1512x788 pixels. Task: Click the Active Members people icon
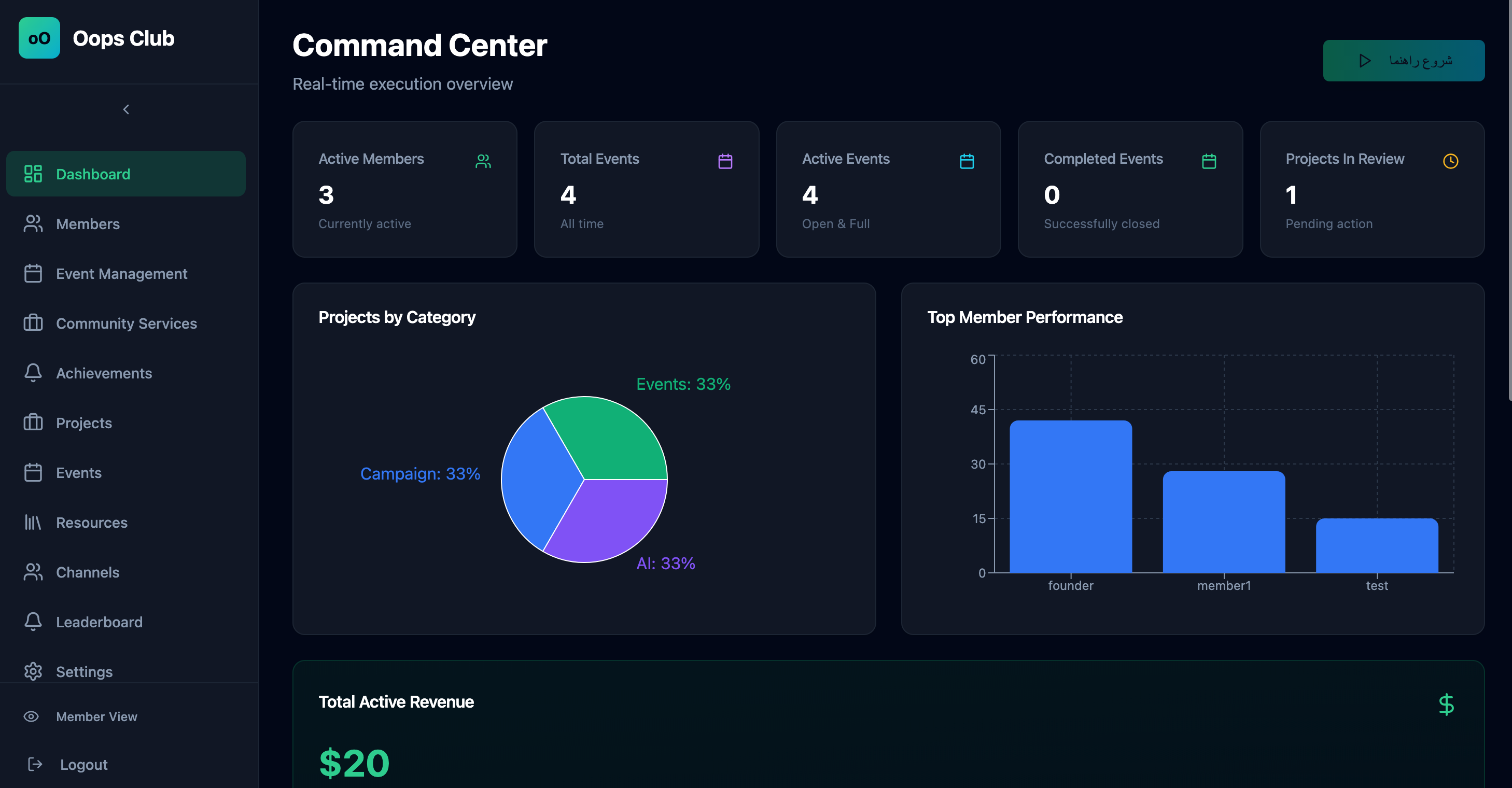click(483, 161)
